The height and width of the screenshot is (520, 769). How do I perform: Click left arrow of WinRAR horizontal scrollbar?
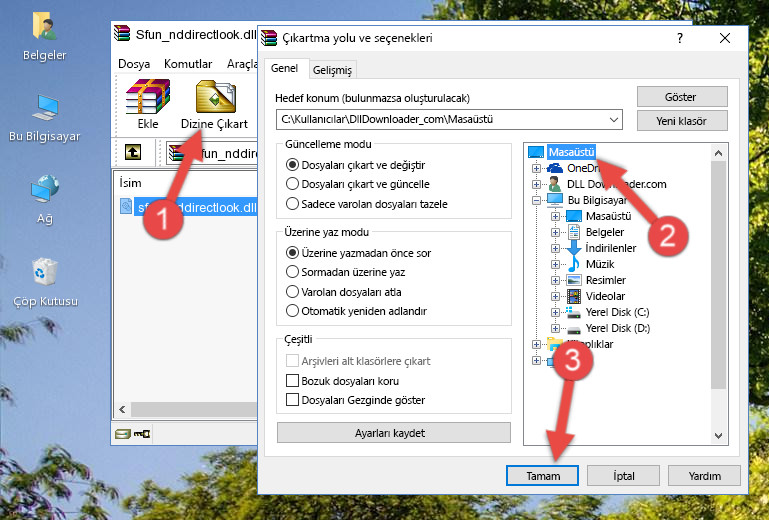(x=122, y=409)
